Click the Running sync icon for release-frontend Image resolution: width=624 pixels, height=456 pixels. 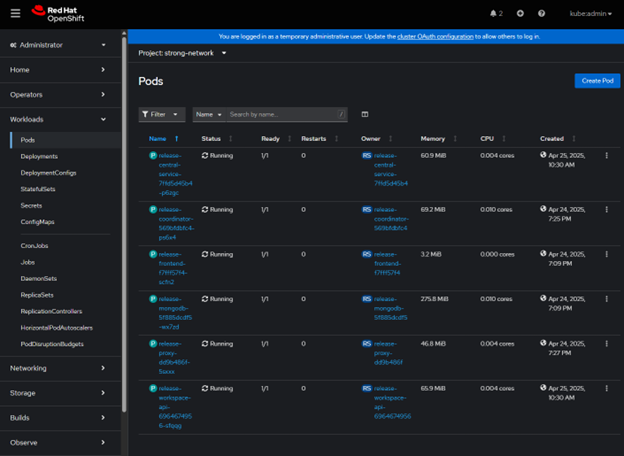(205, 254)
